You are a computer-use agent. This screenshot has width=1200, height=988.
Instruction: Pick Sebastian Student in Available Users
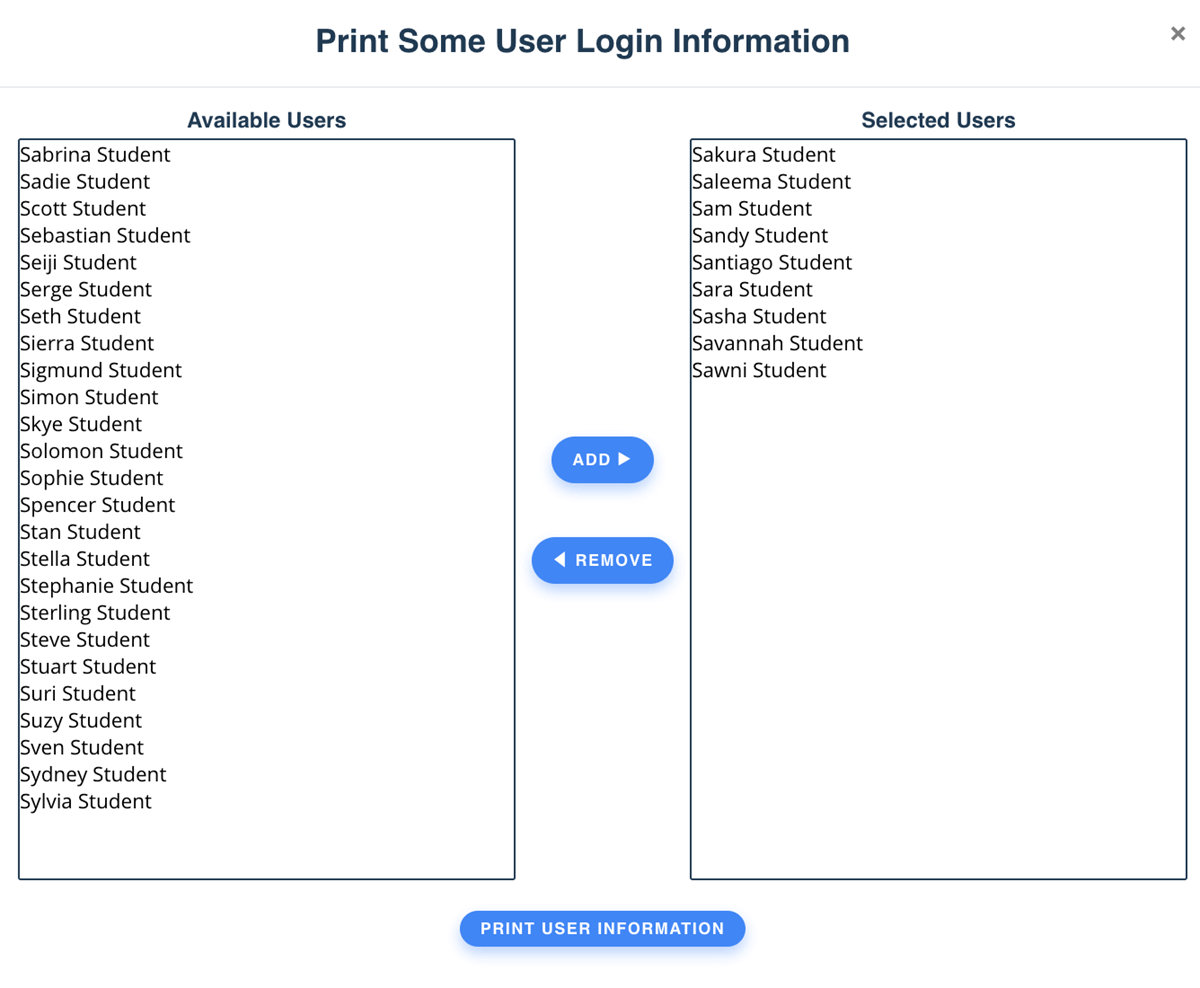266,236
